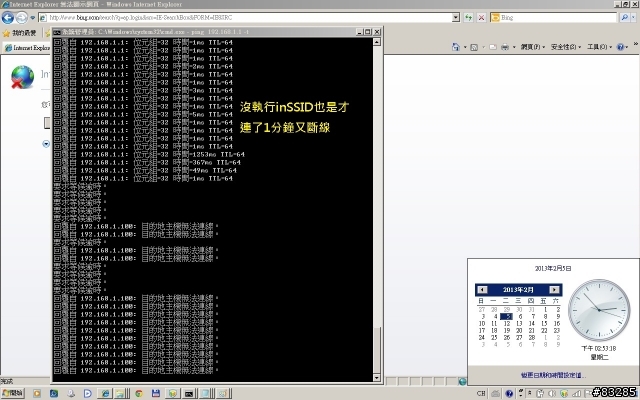Screen dimensions: 640x400
Task: Click the analog clock face
Action: click(x=599, y=310)
